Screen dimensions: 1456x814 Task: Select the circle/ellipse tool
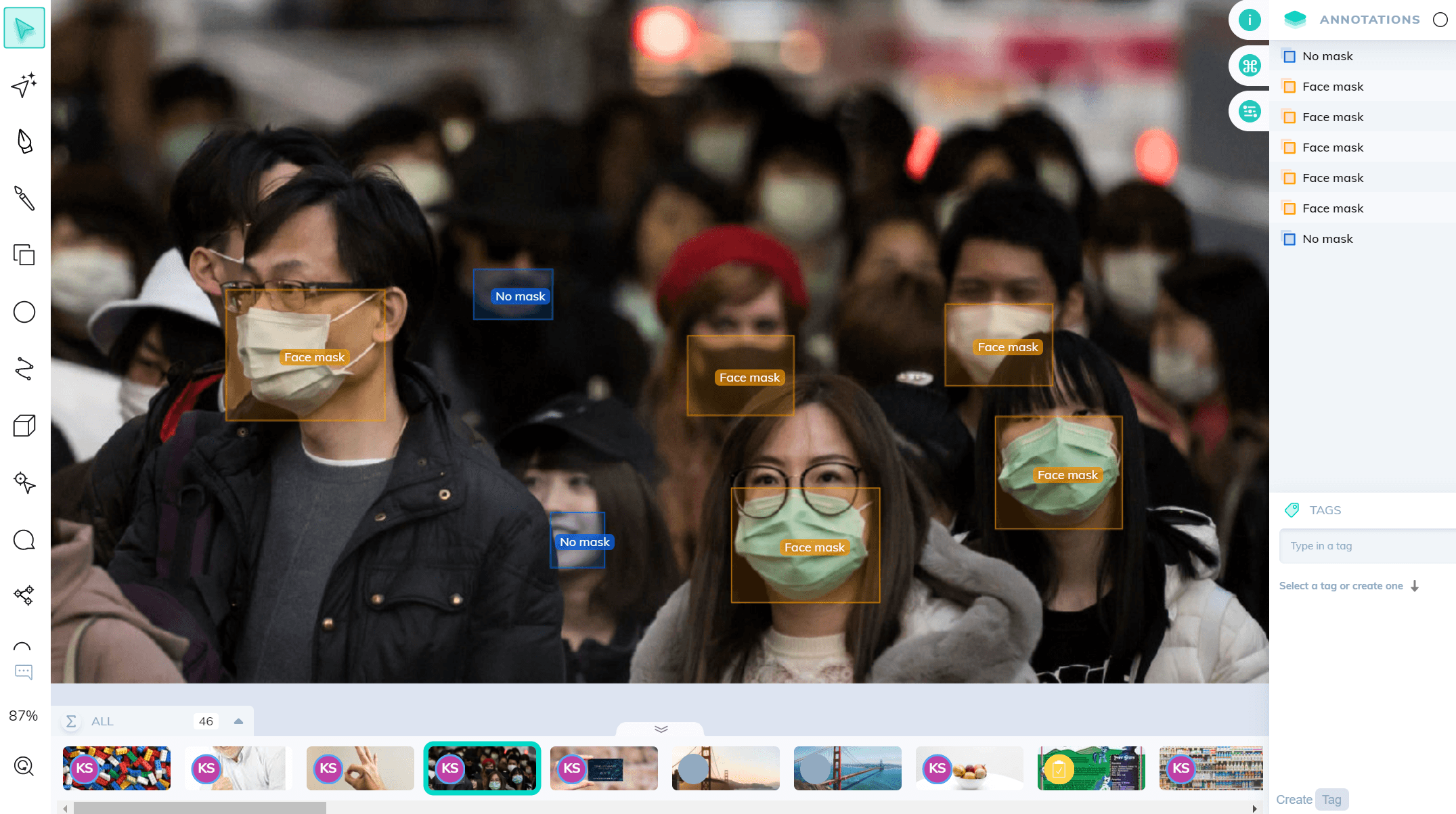pos(25,312)
